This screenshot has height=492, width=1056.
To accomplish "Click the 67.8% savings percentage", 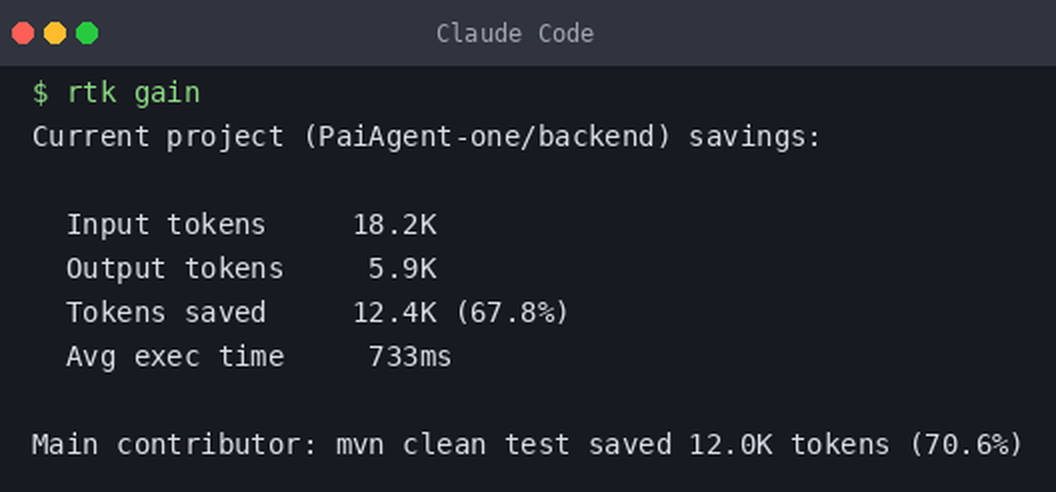I will coord(512,312).
